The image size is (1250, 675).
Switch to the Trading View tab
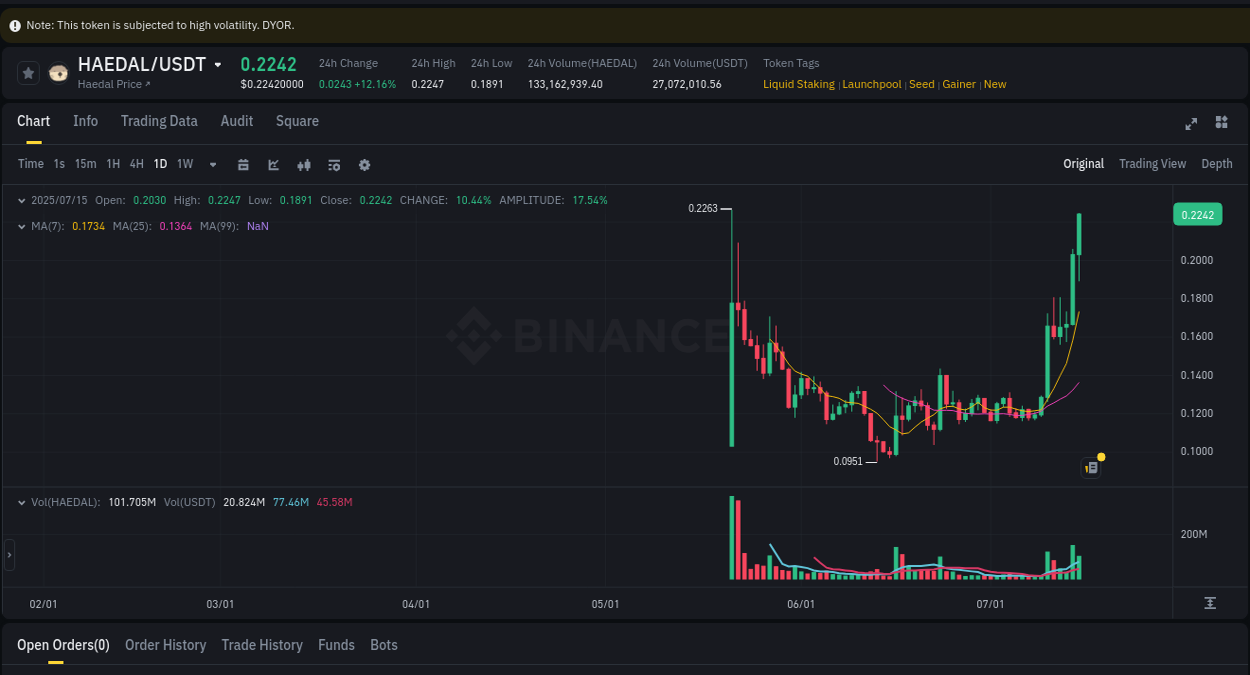1152,163
